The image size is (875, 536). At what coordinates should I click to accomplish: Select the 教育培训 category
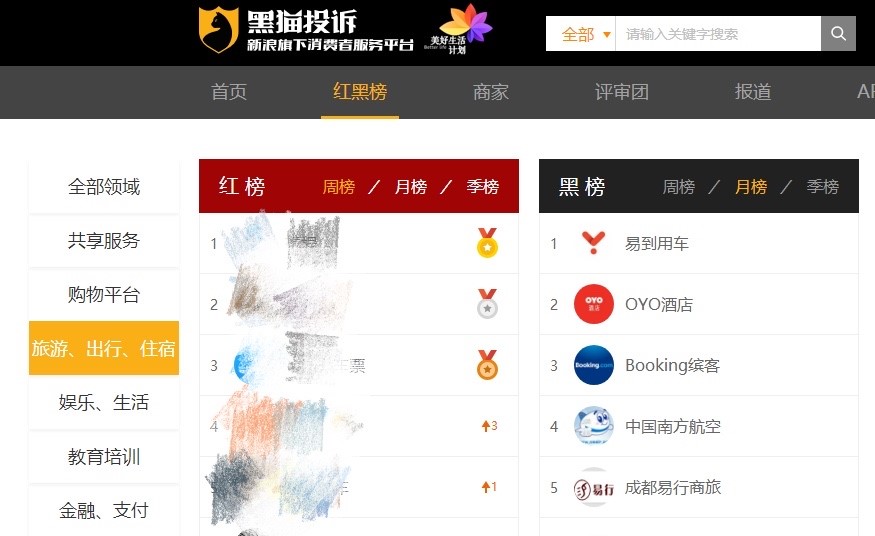[x=104, y=456]
